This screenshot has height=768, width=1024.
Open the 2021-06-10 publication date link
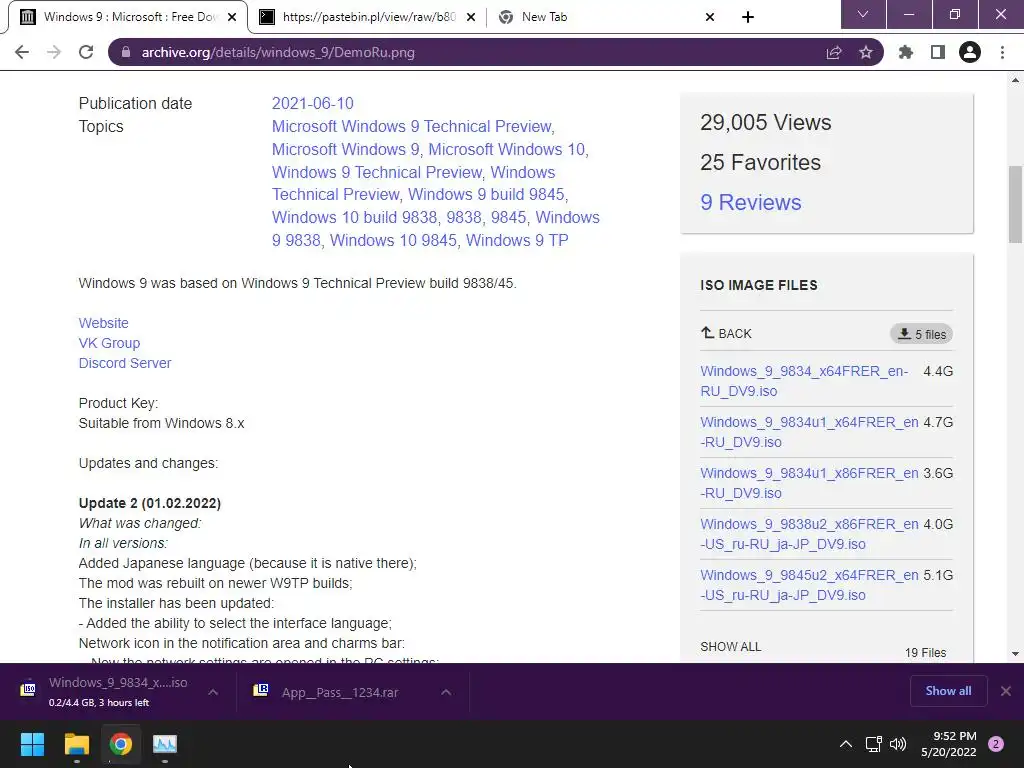point(312,103)
